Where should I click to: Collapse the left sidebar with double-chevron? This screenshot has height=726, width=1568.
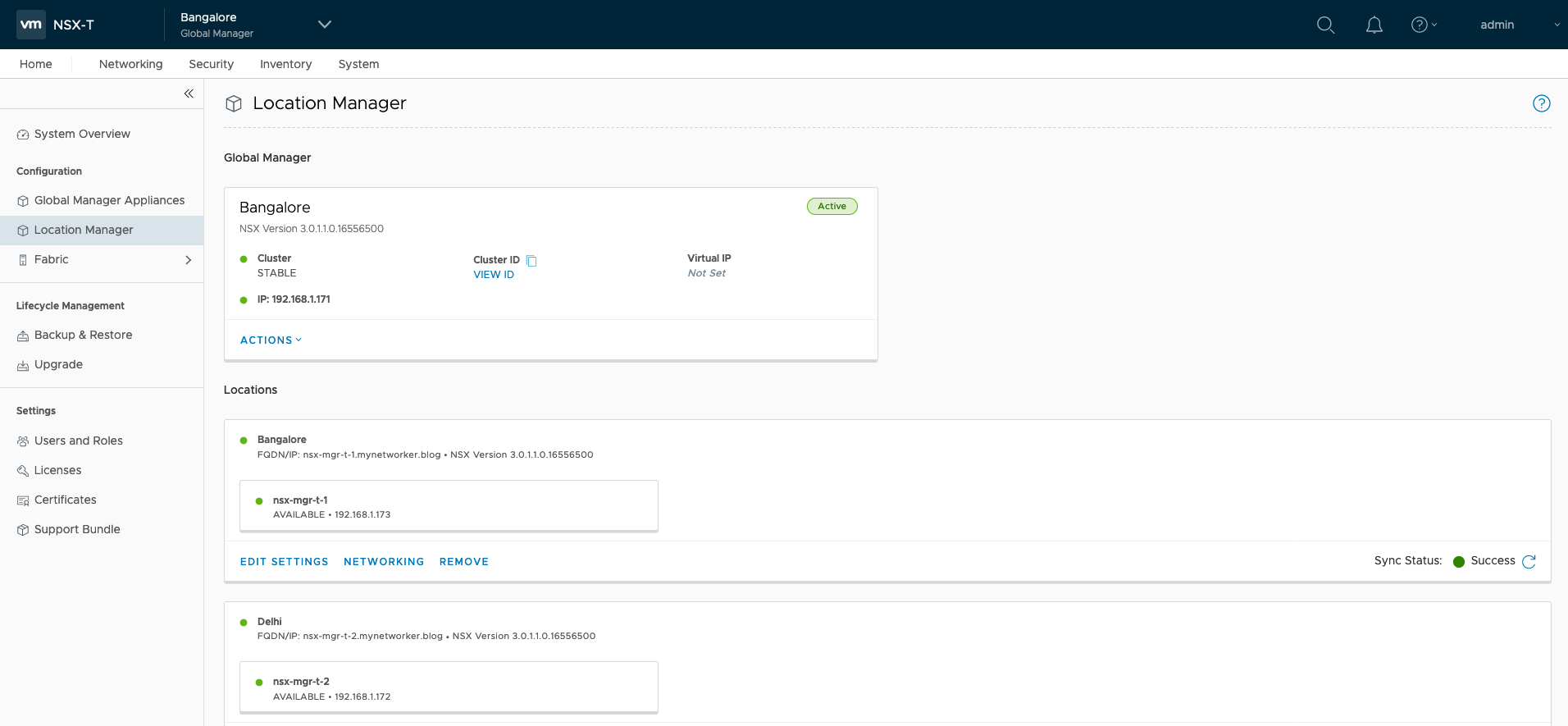coord(189,94)
